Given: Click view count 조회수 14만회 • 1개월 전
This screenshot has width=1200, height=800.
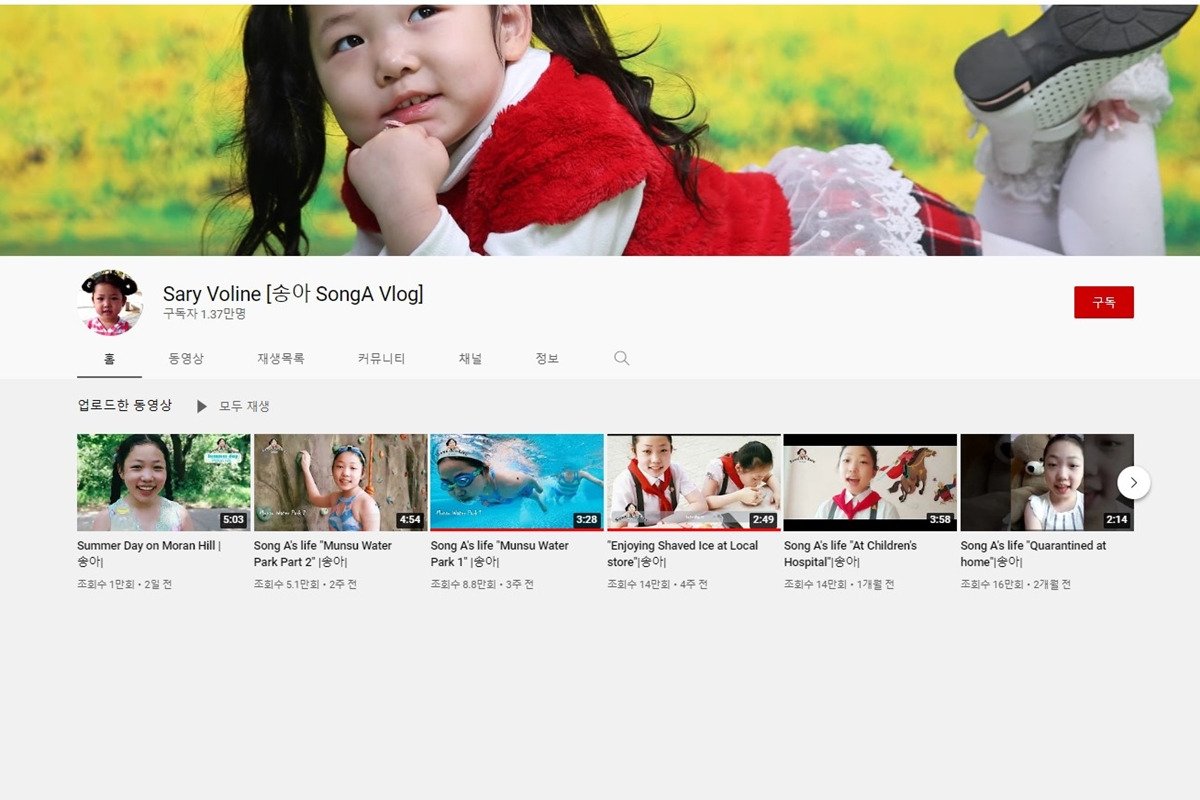Looking at the screenshot, I should point(839,584).
